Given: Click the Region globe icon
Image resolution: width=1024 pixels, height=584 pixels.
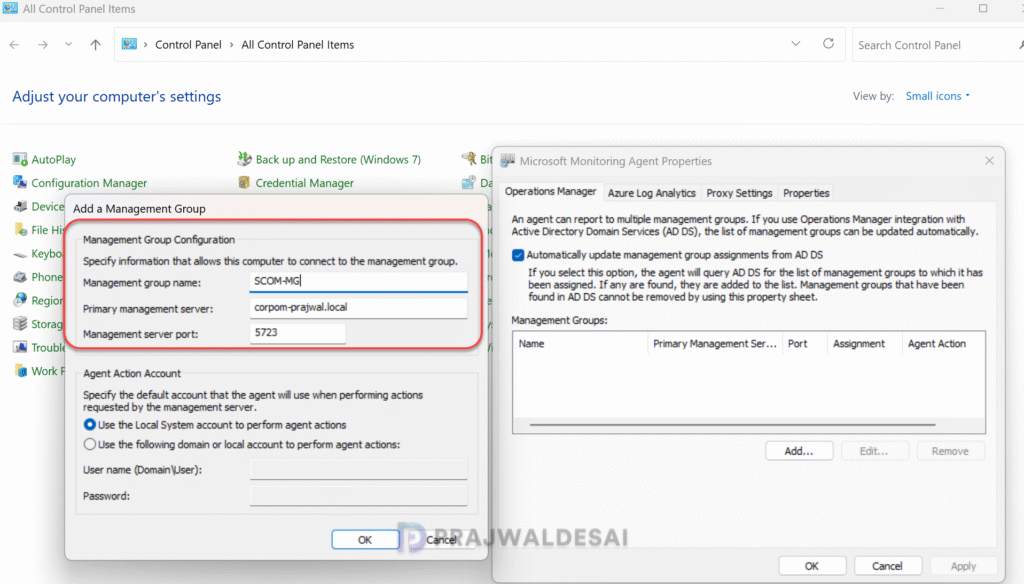Looking at the screenshot, I should (20, 300).
